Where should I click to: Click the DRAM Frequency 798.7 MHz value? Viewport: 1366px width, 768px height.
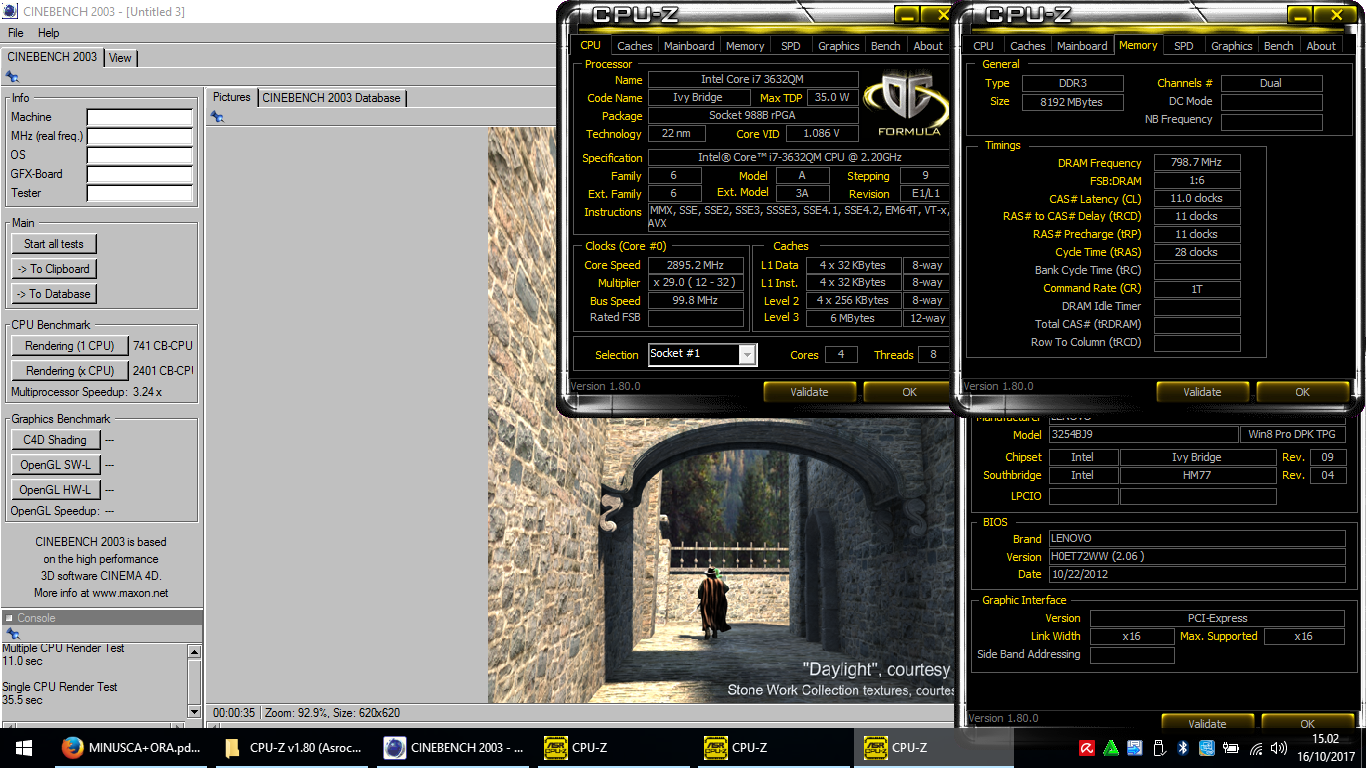coord(1197,163)
